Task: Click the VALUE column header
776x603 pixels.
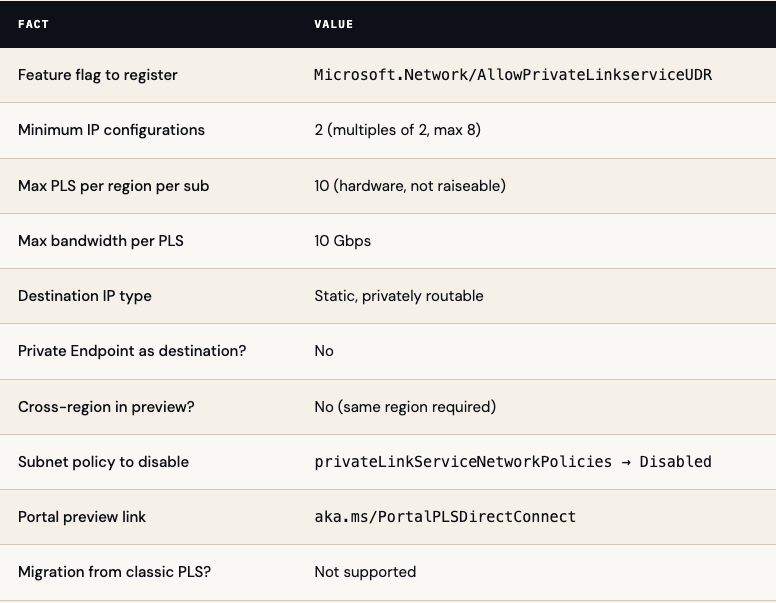Action: [333, 24]
